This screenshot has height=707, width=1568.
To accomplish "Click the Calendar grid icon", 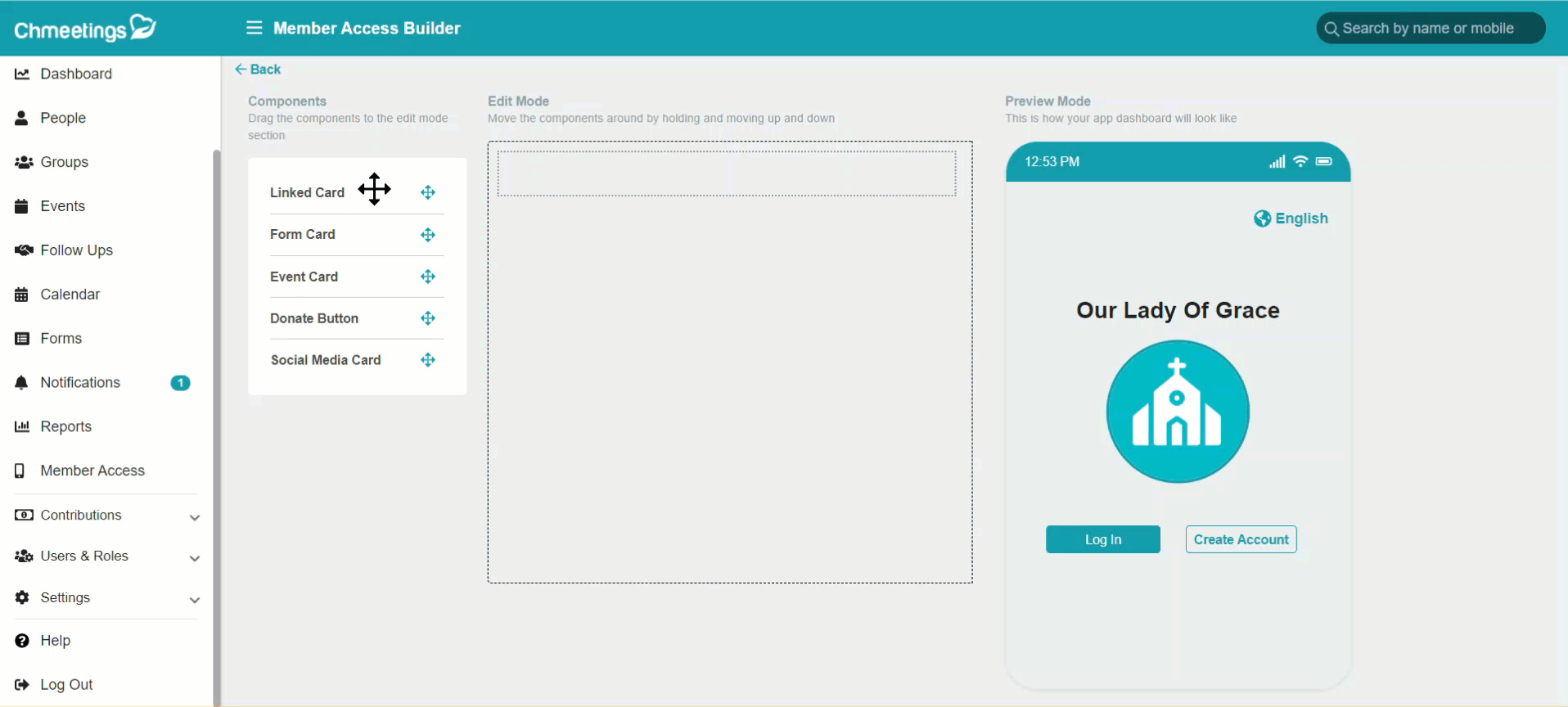I will [x=22, y=295].
